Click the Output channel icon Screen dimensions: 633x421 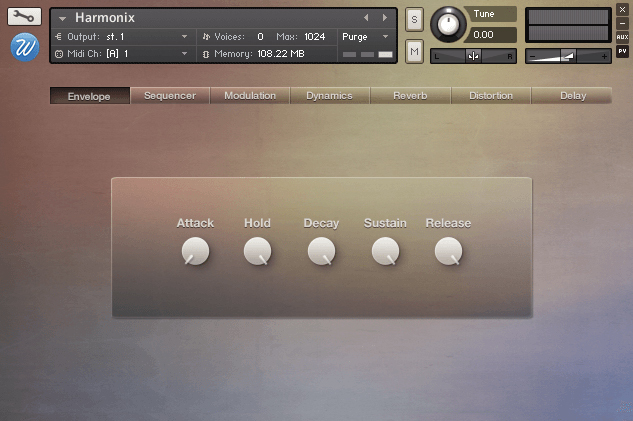coord(59,37)
